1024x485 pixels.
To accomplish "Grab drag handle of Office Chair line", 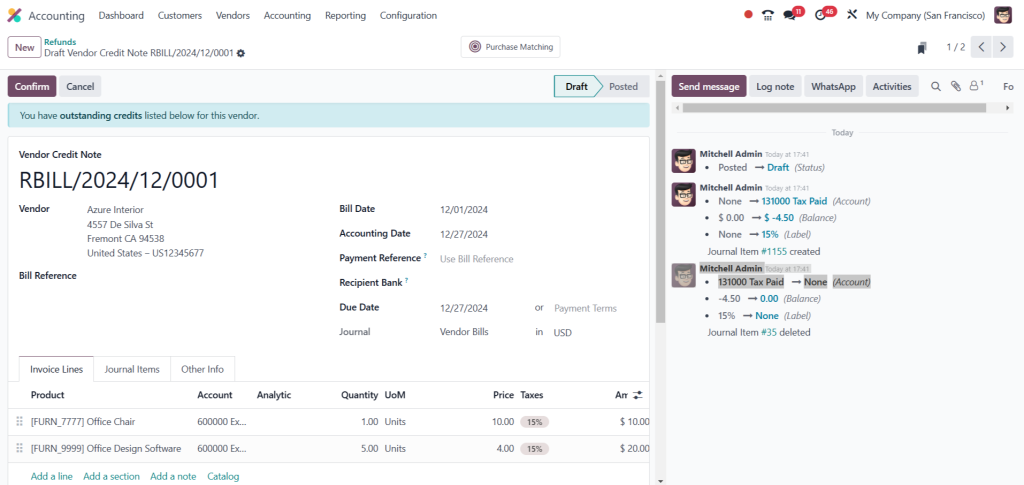I will click(19, 422).
